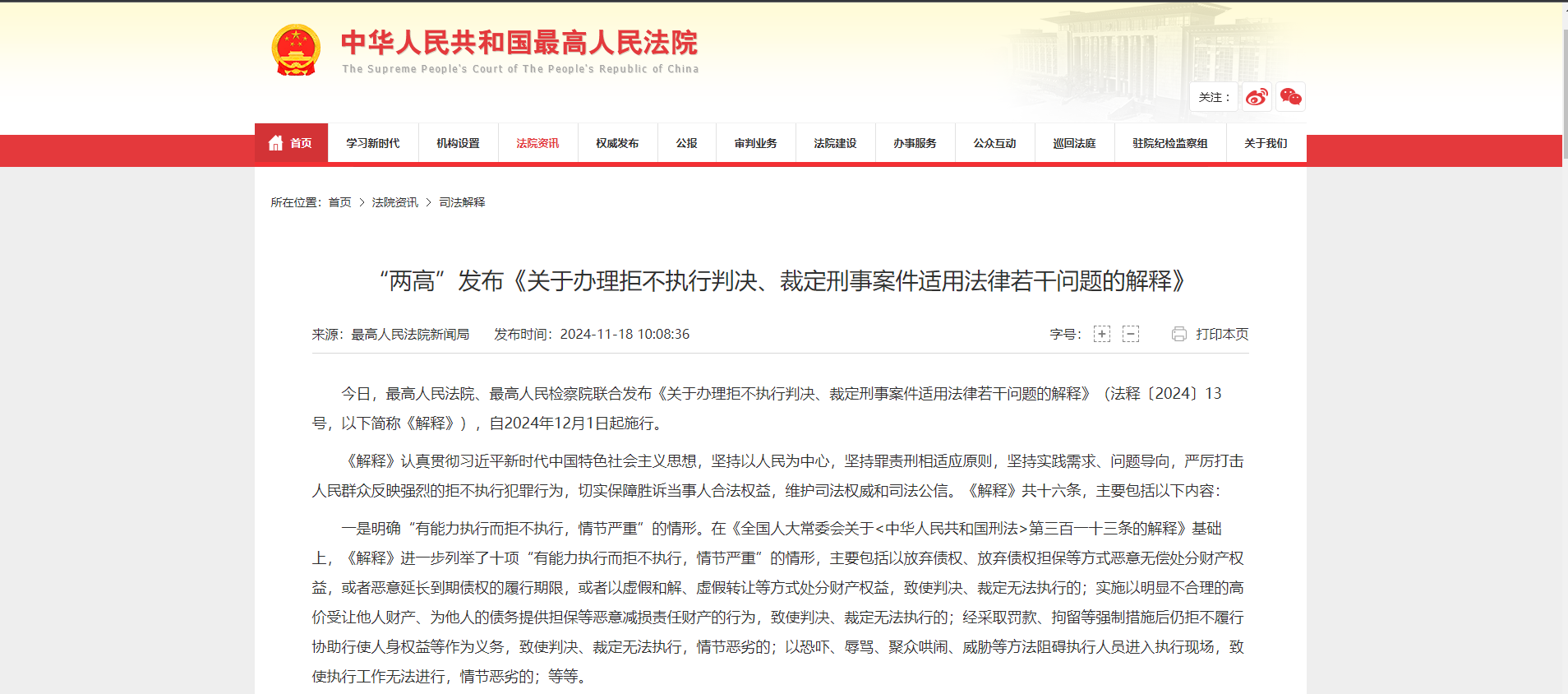Select the 法院资讯 menu item

[537, 143]
